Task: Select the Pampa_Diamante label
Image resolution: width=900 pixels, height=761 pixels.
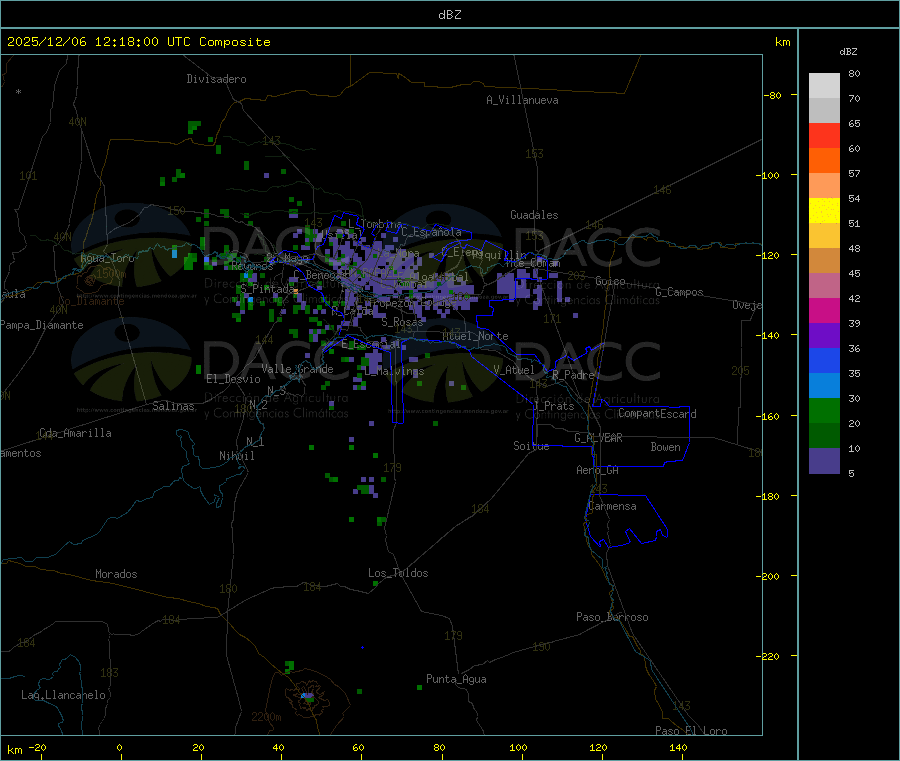Action: (42, 325)
